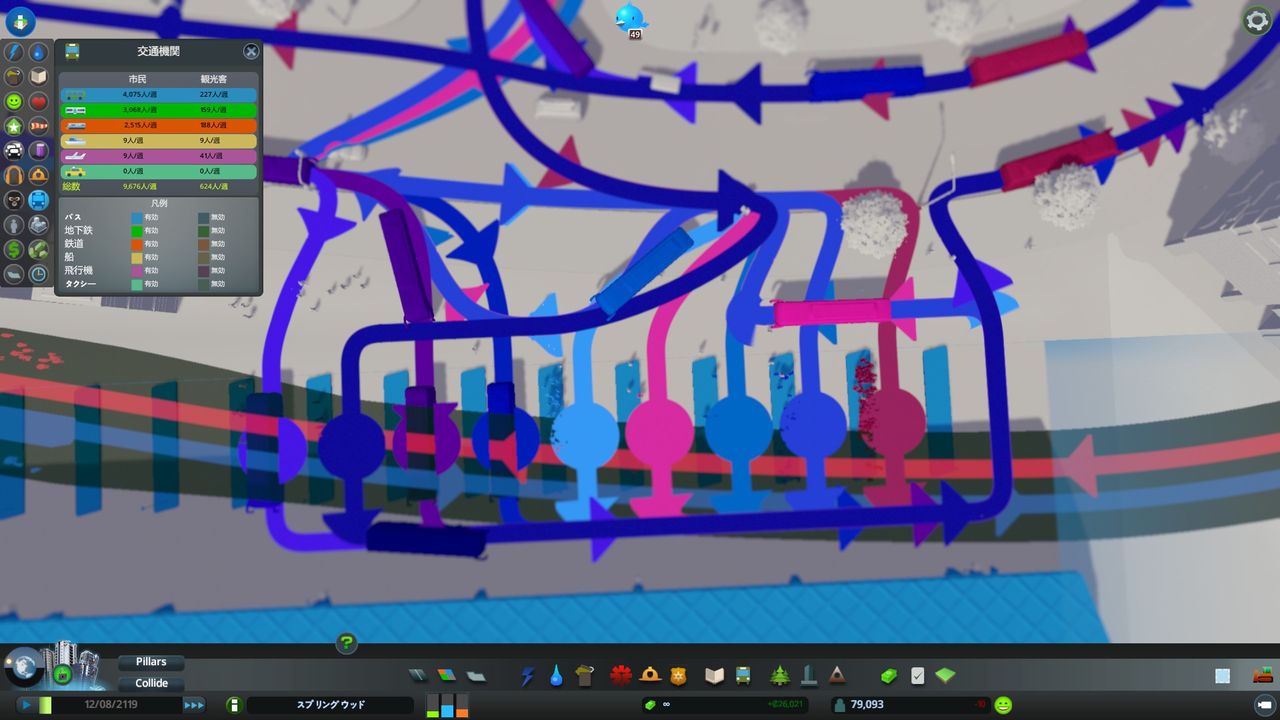The height and width of the screenshot is (720, 1280).
Task: Open the outside connections info view
Action: pyautogui.click(x=38, y=225)
